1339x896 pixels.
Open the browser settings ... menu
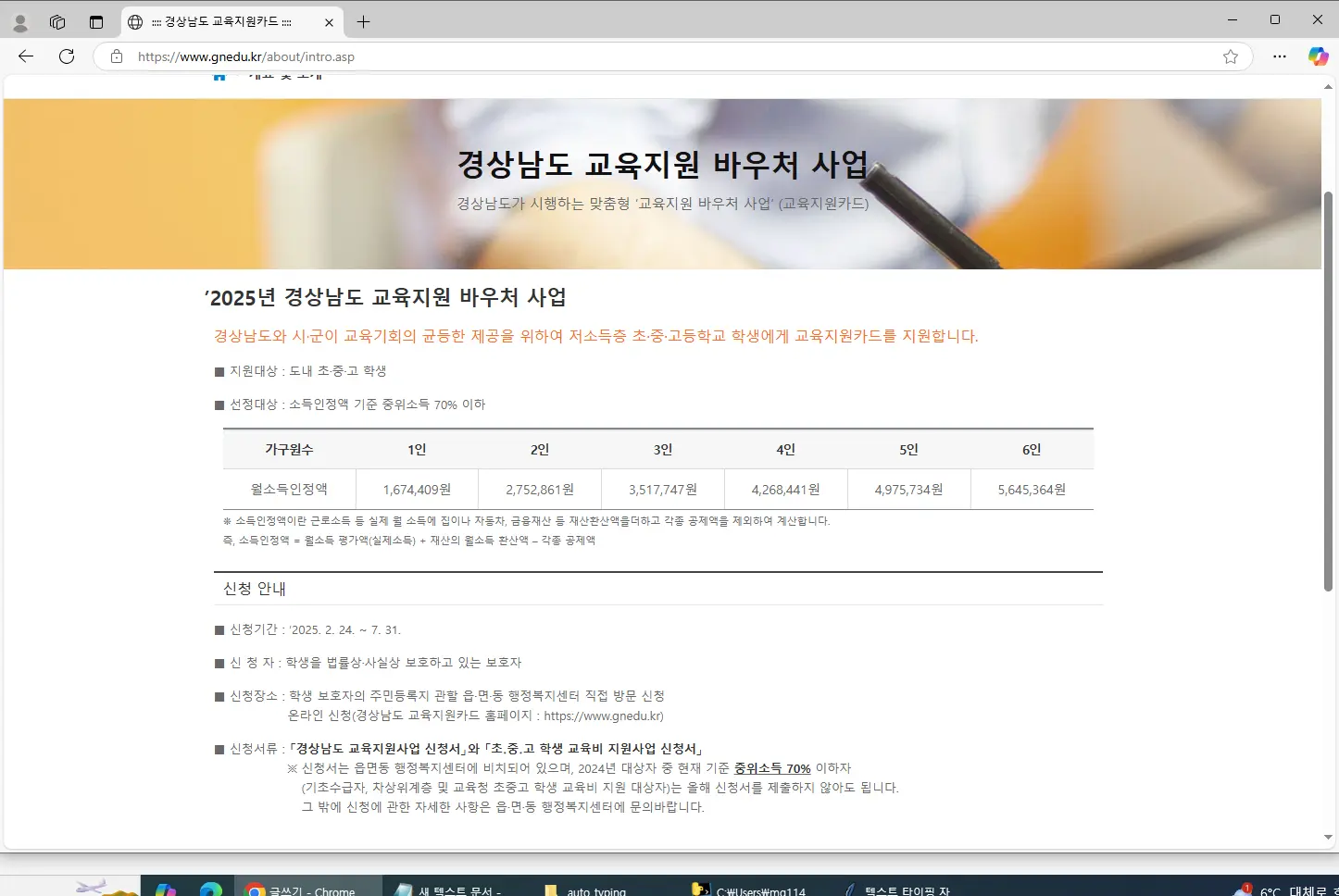coord(1280,56)
